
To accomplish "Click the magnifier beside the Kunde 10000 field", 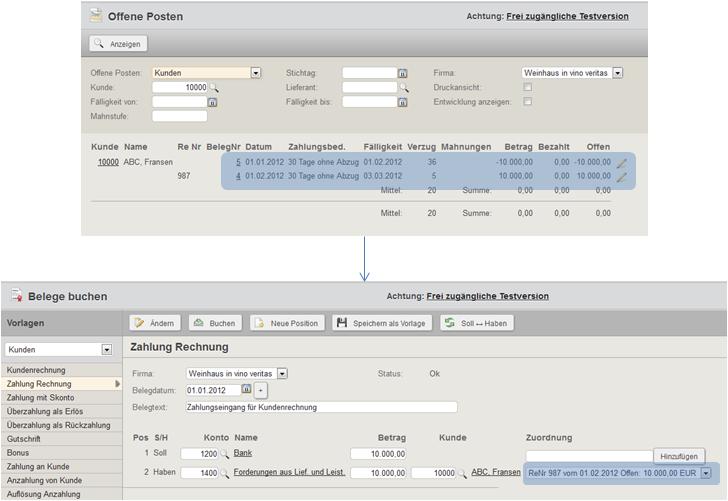I will click(x=214, y=88).
